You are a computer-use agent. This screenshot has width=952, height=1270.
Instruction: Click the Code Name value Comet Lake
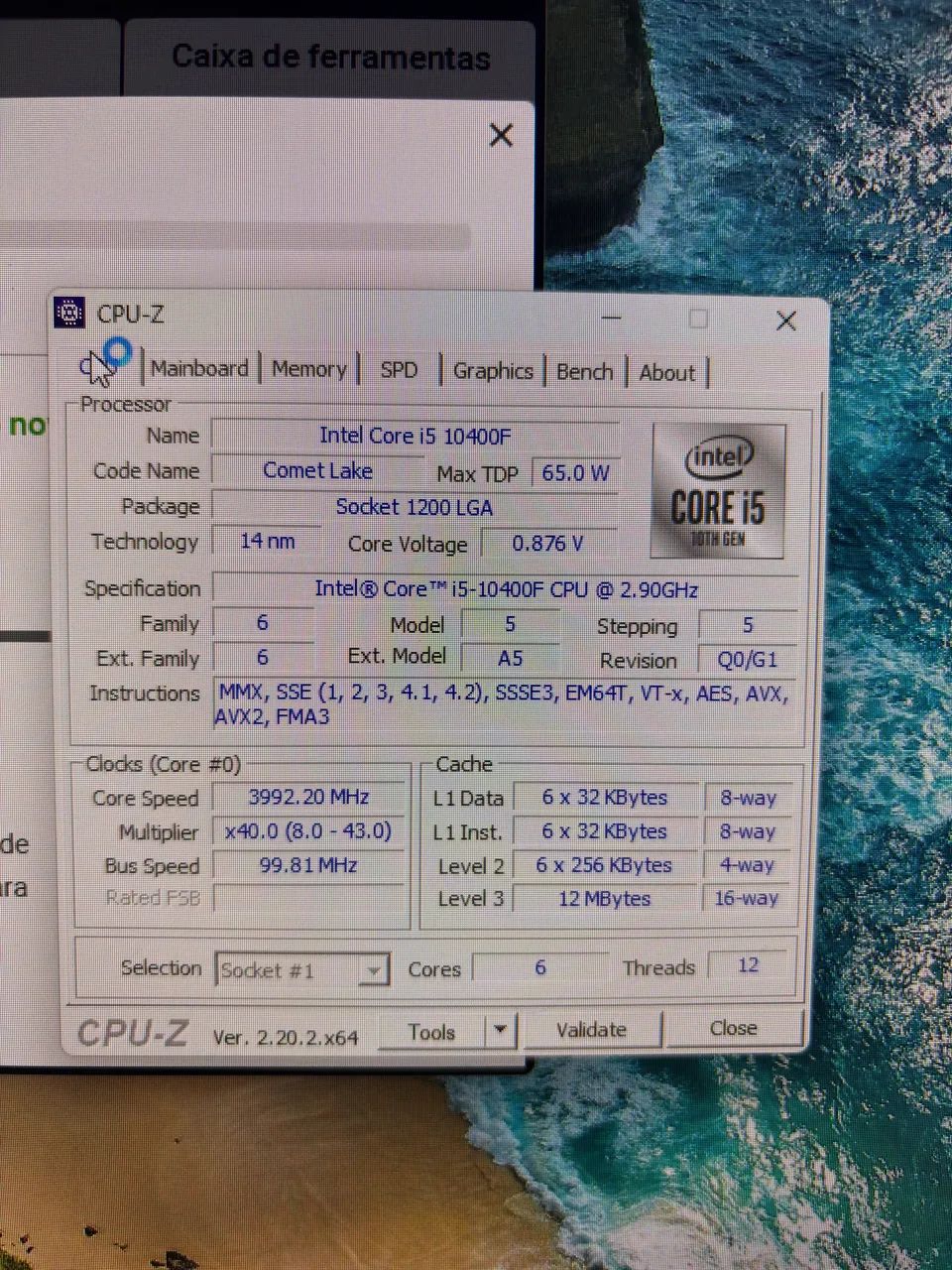tap(317, 470)
